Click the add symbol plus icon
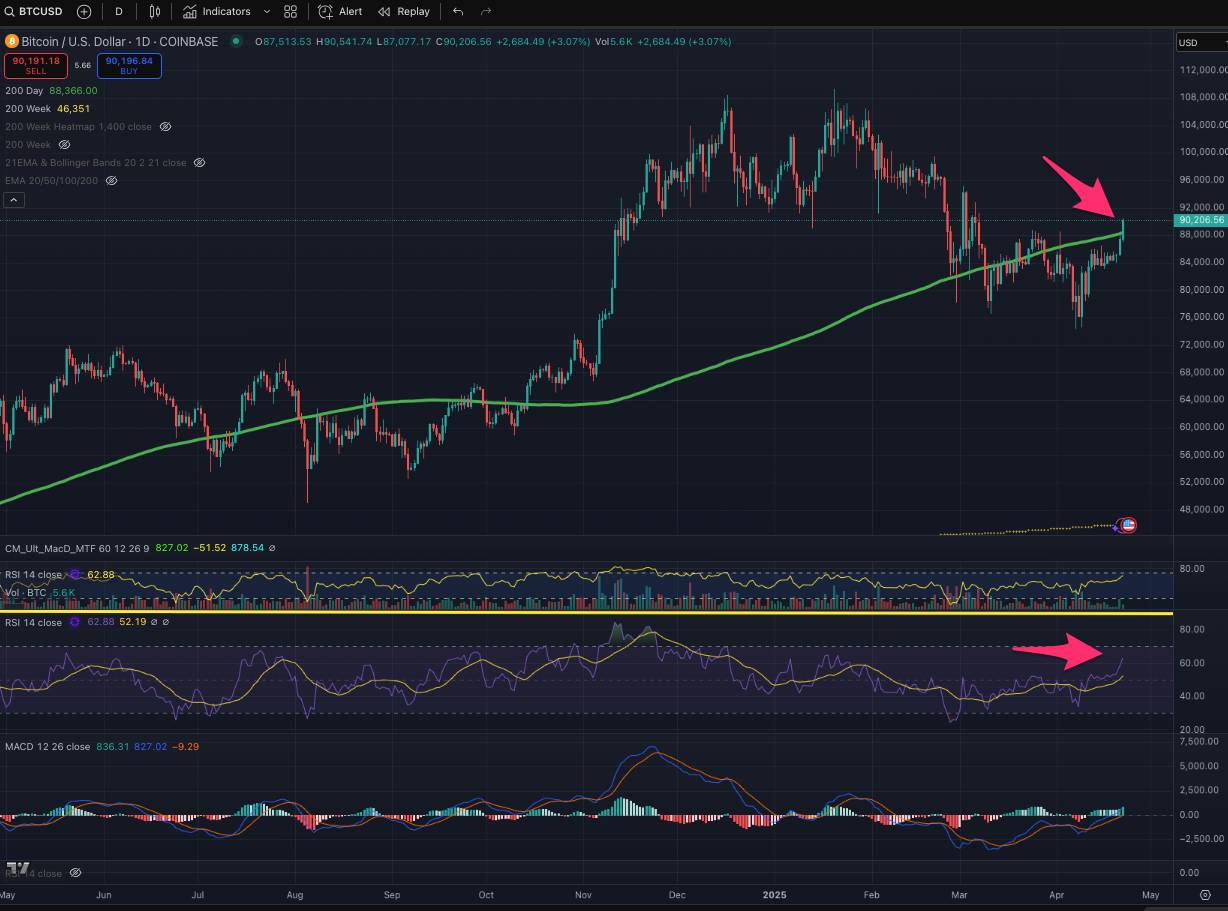 (84, 11)
